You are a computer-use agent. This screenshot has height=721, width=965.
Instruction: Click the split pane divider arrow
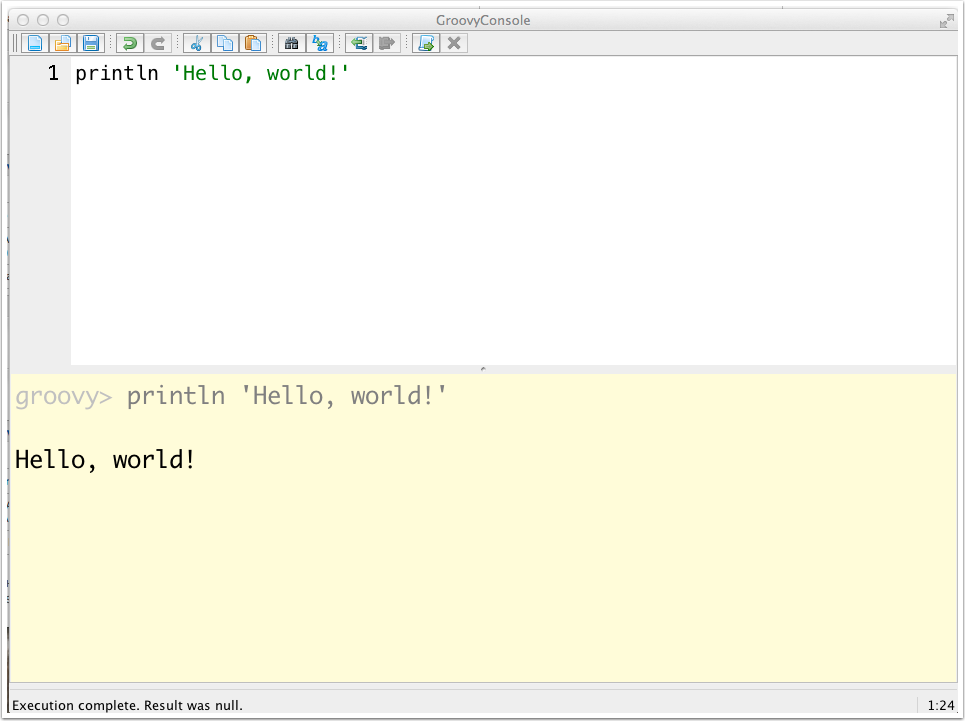pyautogui.click(x=483, y=369)
